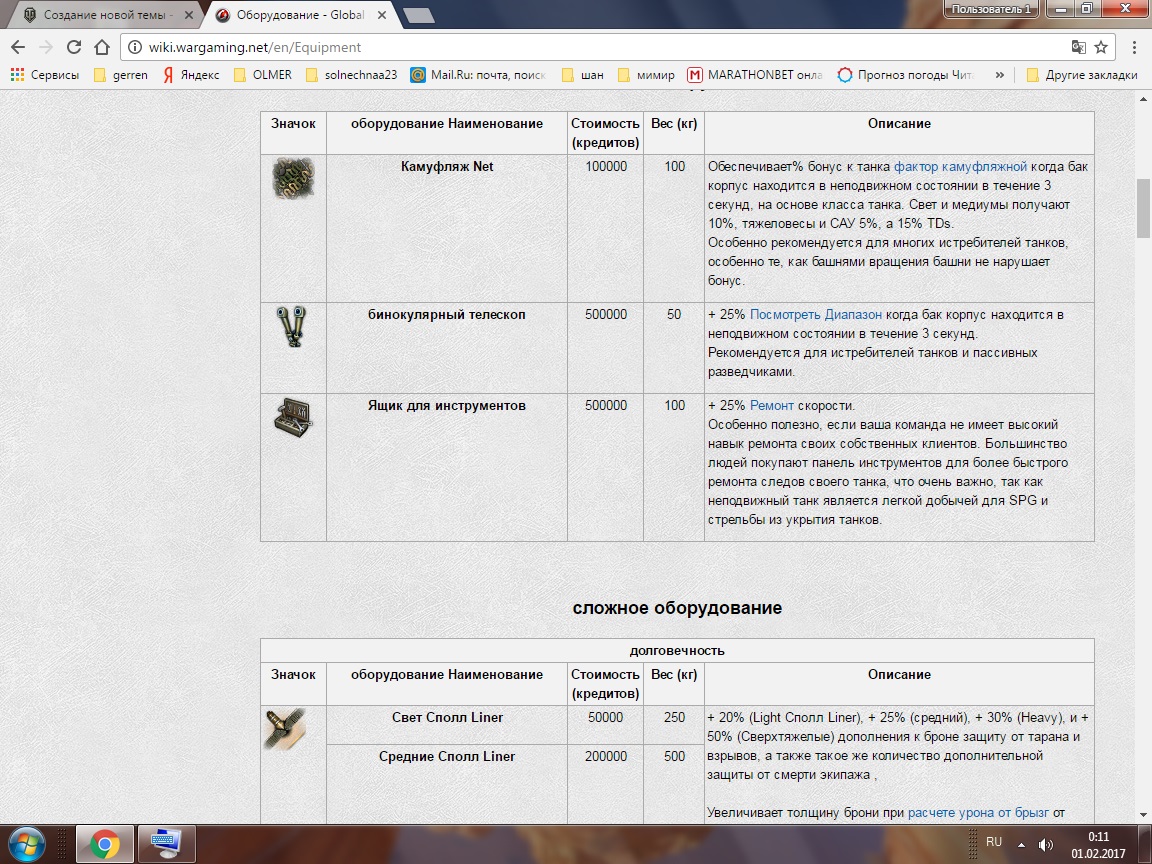Open the browser home page
1152x864 pixels.
pyautogui.click(x=102, y=47)
